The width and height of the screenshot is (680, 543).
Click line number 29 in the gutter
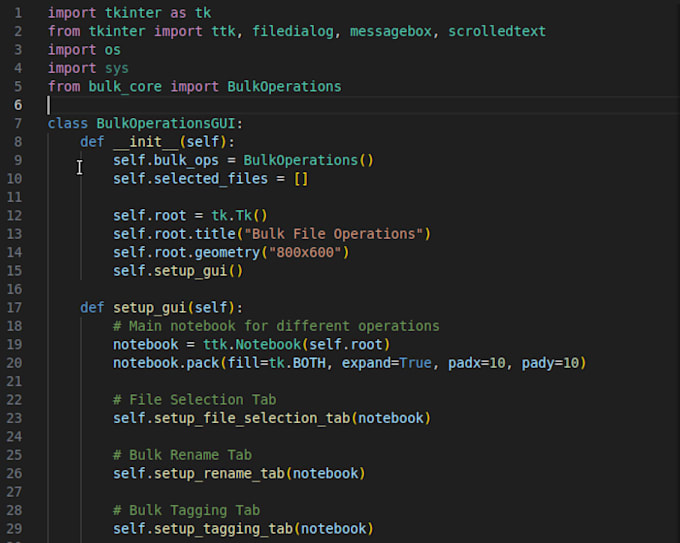click(x=14, y=529)
